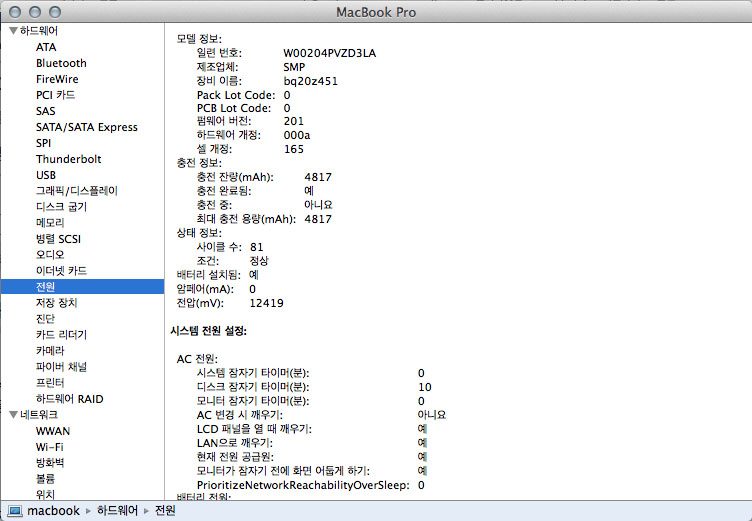Viewport: 752px width, 521px height.
Task: Open the 진단 entry
Action: [x=45, y=319]
